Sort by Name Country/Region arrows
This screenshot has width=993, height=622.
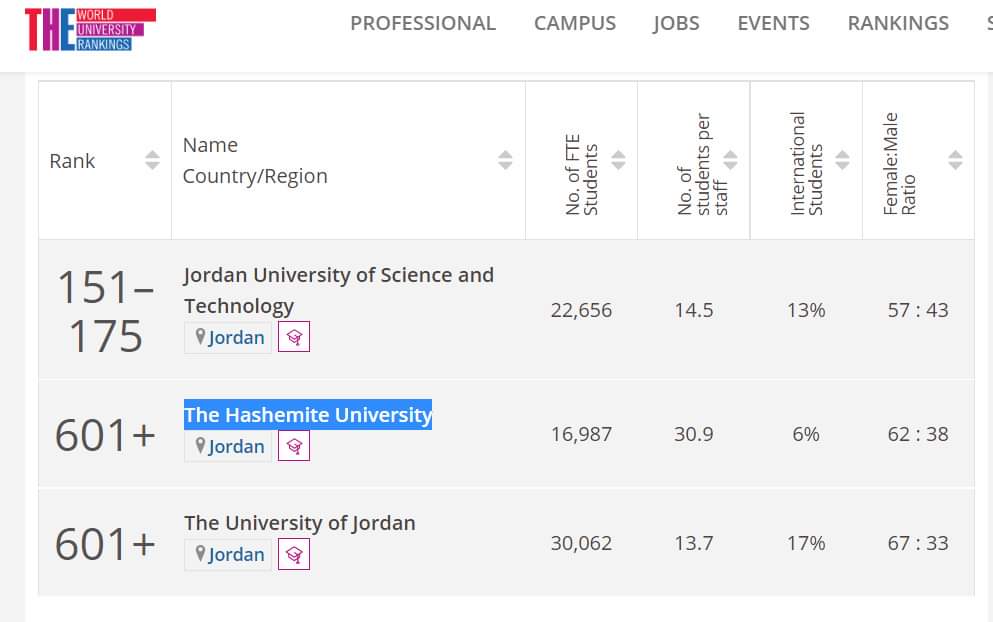[x=505, y=160]
